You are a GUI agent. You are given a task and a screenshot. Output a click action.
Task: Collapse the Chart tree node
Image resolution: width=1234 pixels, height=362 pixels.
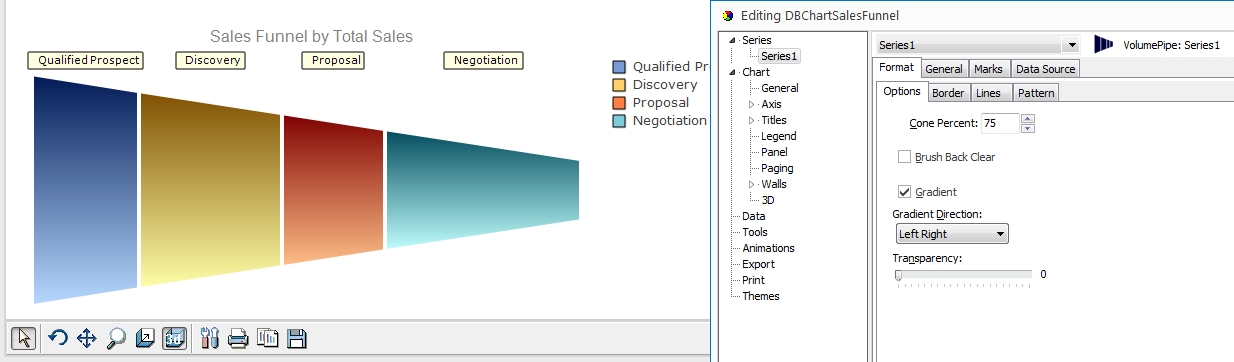coord(733,72)
